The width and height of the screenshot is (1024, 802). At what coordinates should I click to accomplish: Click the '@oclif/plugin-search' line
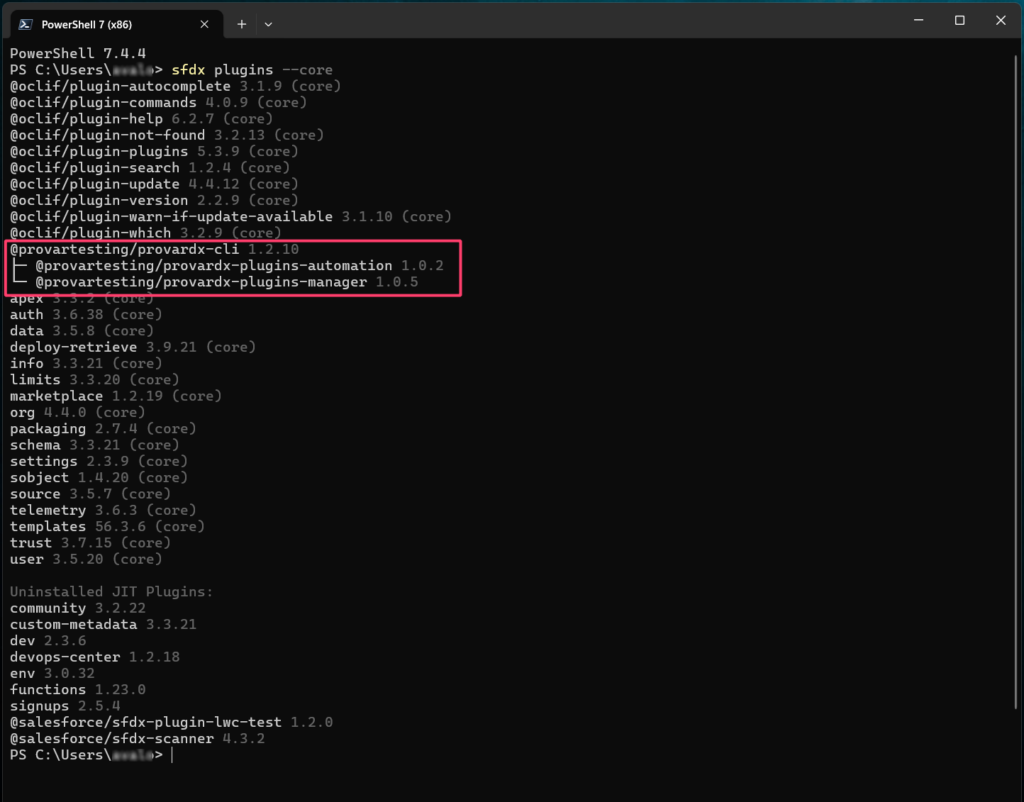150,168
